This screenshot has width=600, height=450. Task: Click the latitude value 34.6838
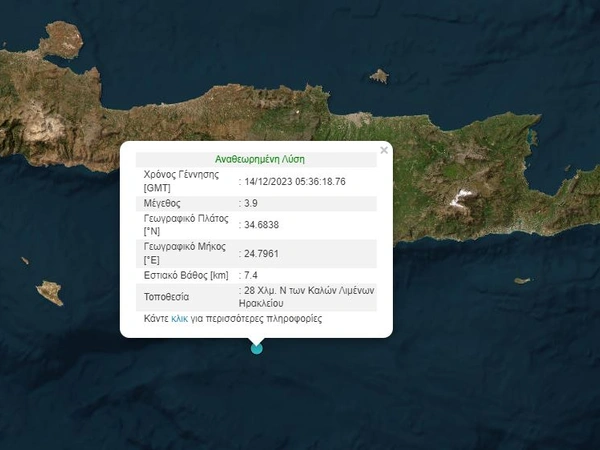(262, 225)
